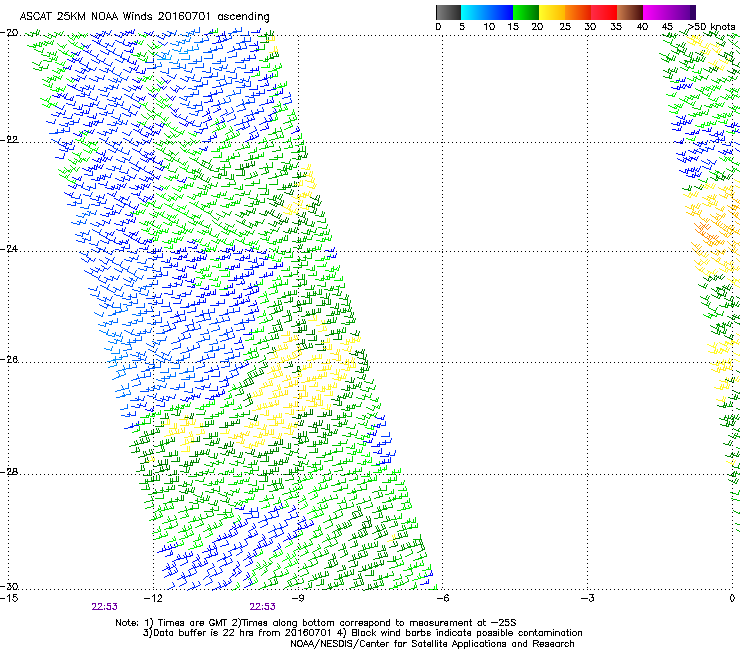Click the -9 longitude axis label
Viewport: 740px width, 650px height.
tap(298, 598)
